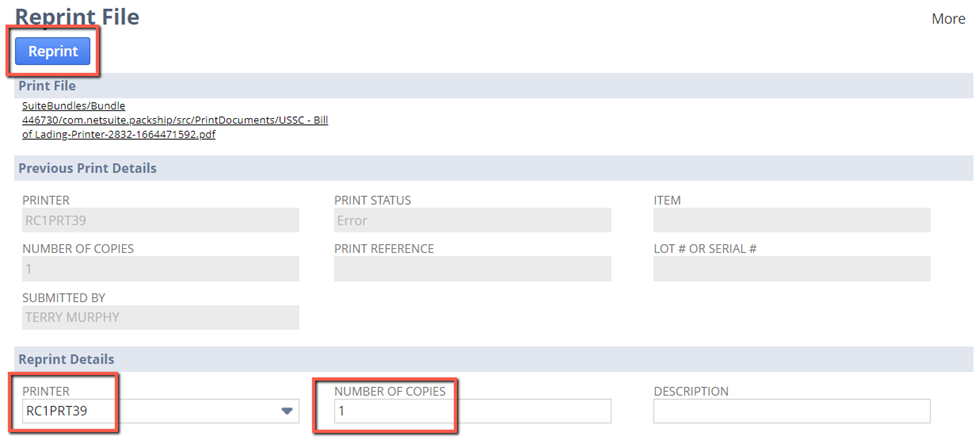Click the empty Item field

(791, 220)
